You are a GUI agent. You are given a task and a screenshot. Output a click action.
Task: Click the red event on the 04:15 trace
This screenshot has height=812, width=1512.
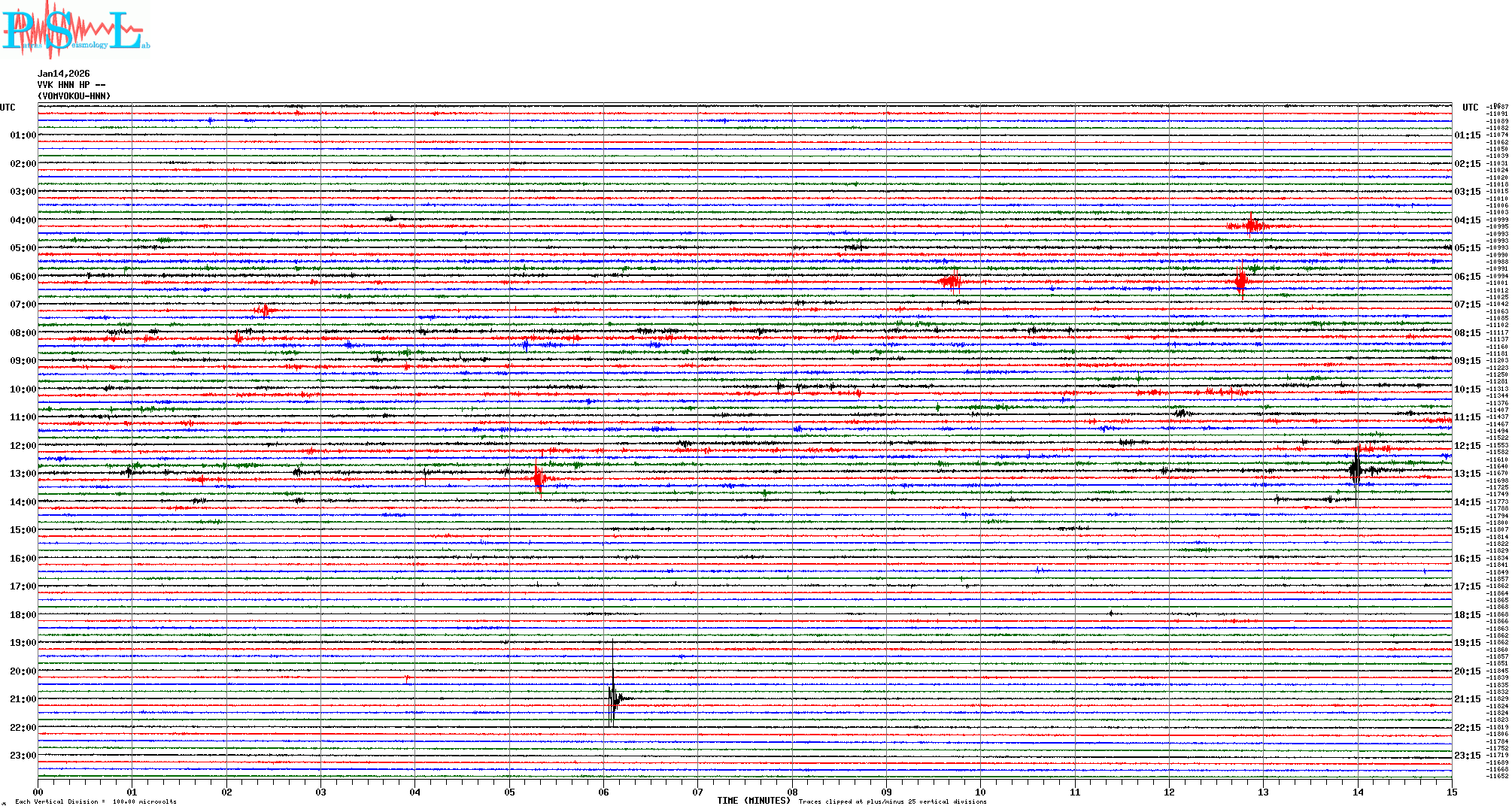1251,225
